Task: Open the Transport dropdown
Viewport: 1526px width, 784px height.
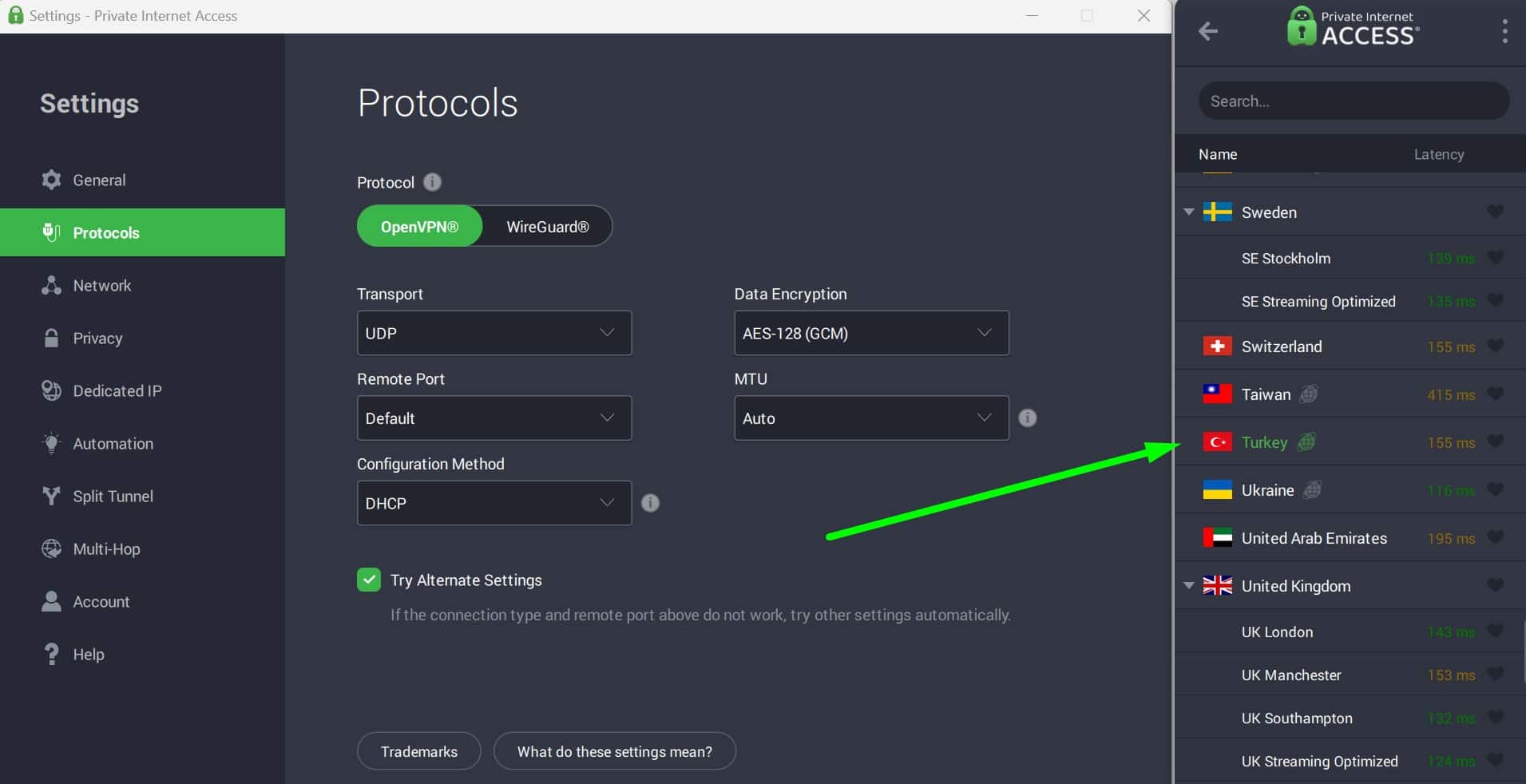Action: tap(494, 333)
